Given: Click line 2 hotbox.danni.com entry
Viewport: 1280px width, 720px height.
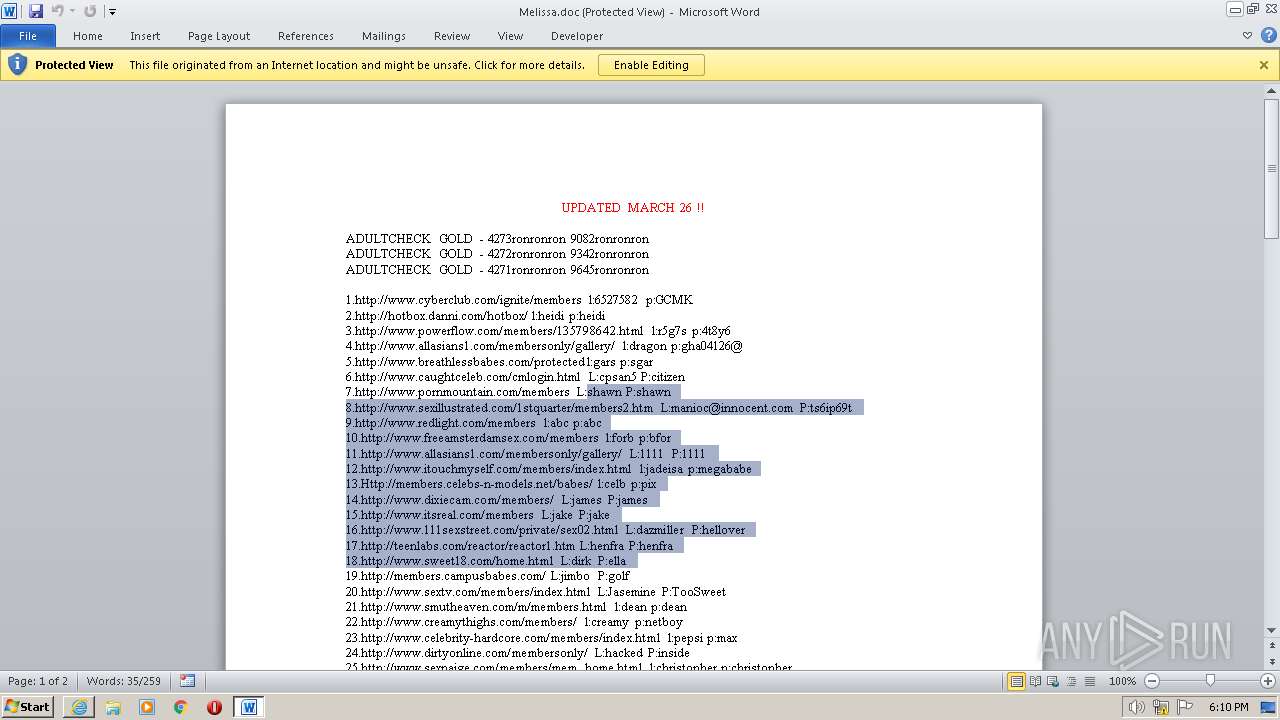Looking at the screenshot, I should pos(475,316).
